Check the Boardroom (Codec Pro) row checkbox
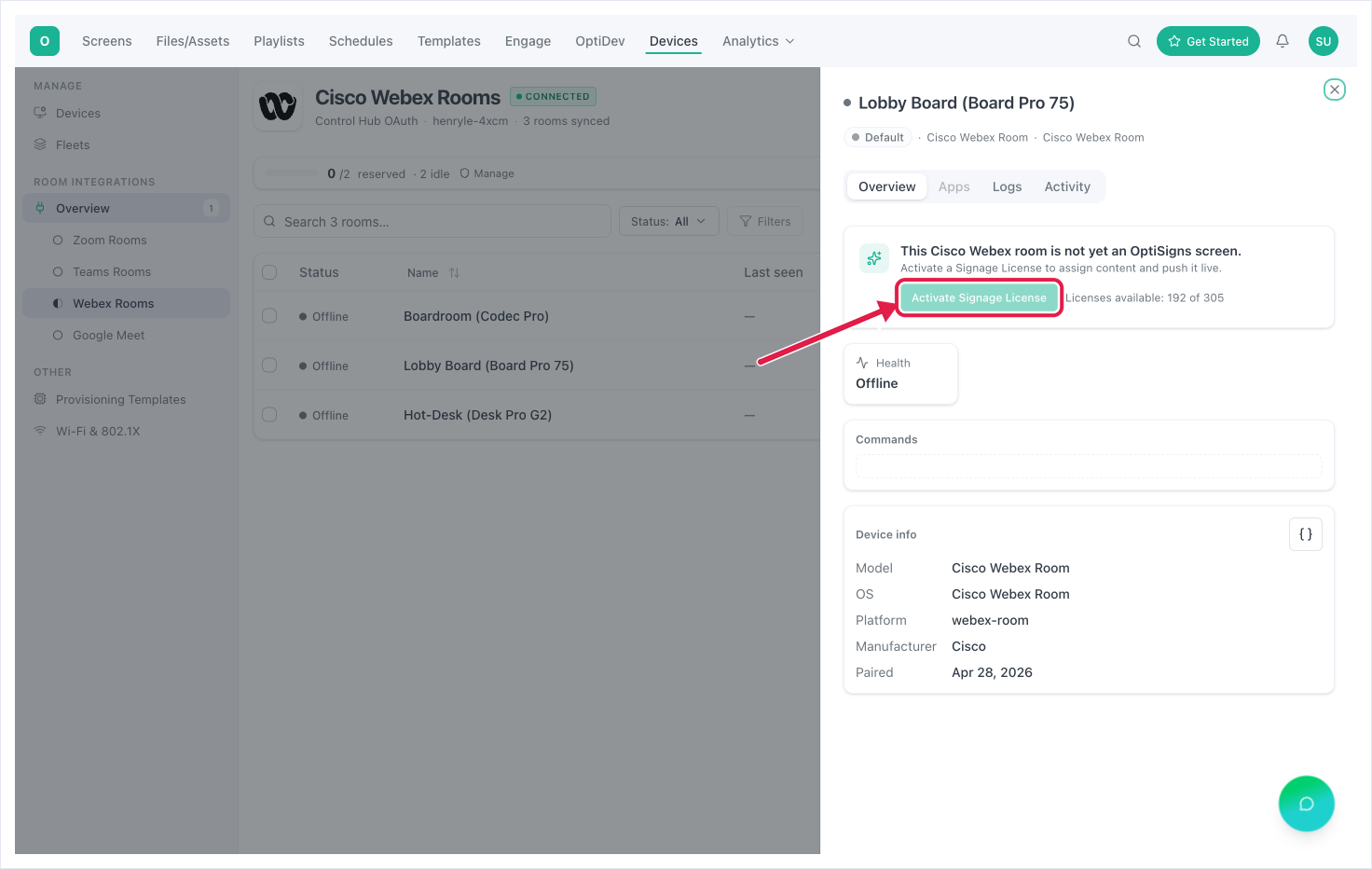 click(x=269, y=316)
